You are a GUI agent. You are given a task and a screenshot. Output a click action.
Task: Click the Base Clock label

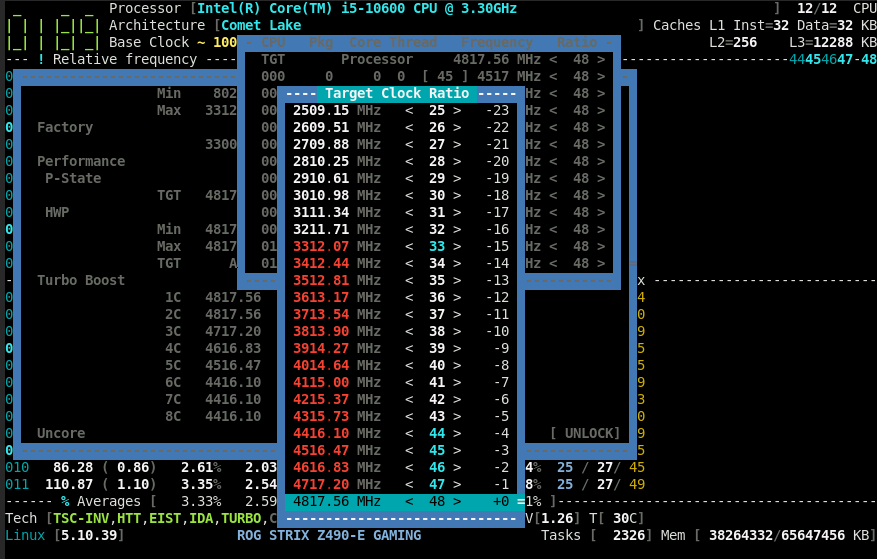pos(149,43)
